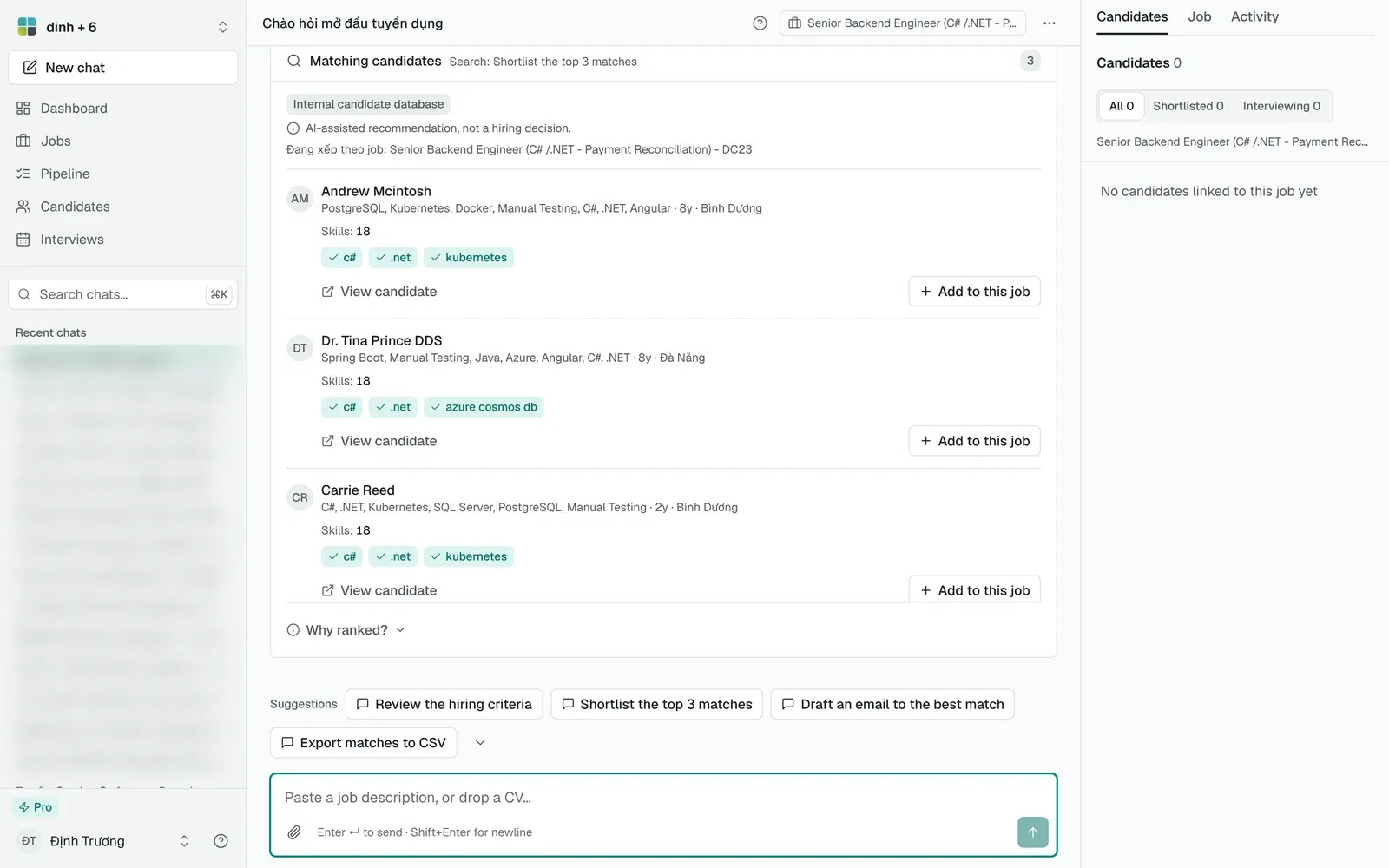
Task: Click the AM avatar of Andrew Mcintosh
Action: tap(300, 199)
